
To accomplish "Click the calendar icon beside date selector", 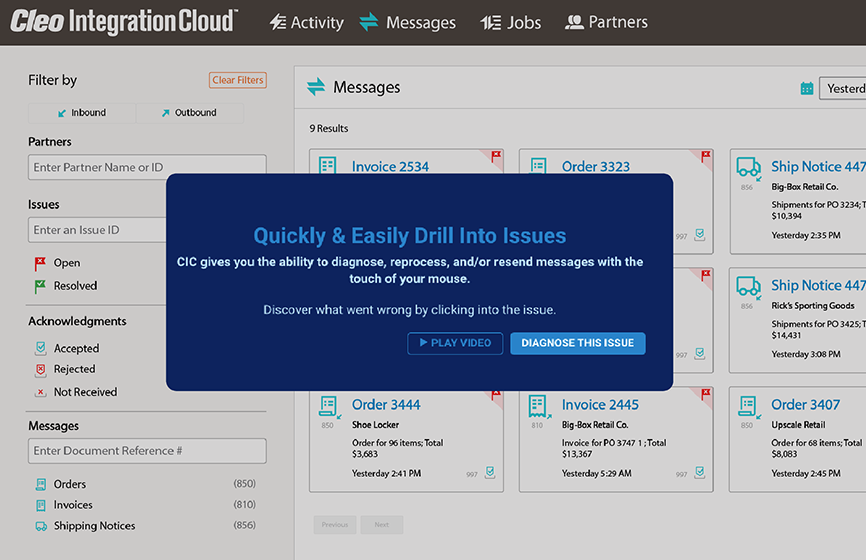I will click(806, 89).
